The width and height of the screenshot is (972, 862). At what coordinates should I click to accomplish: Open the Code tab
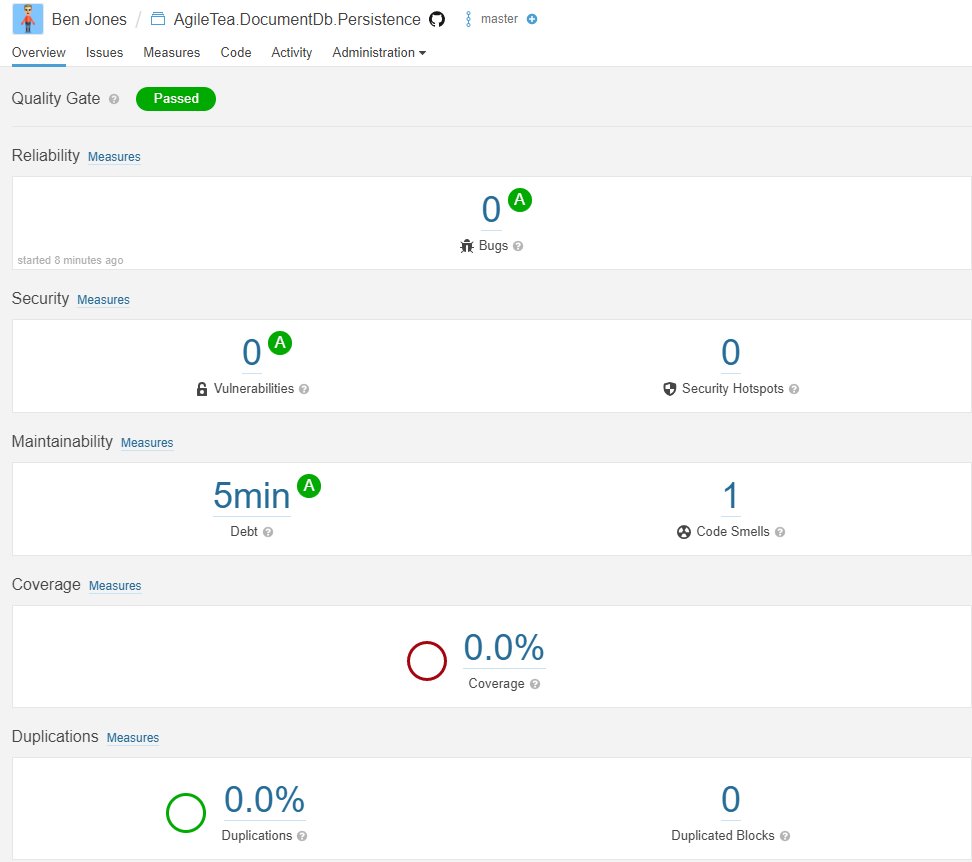point(236,53)
